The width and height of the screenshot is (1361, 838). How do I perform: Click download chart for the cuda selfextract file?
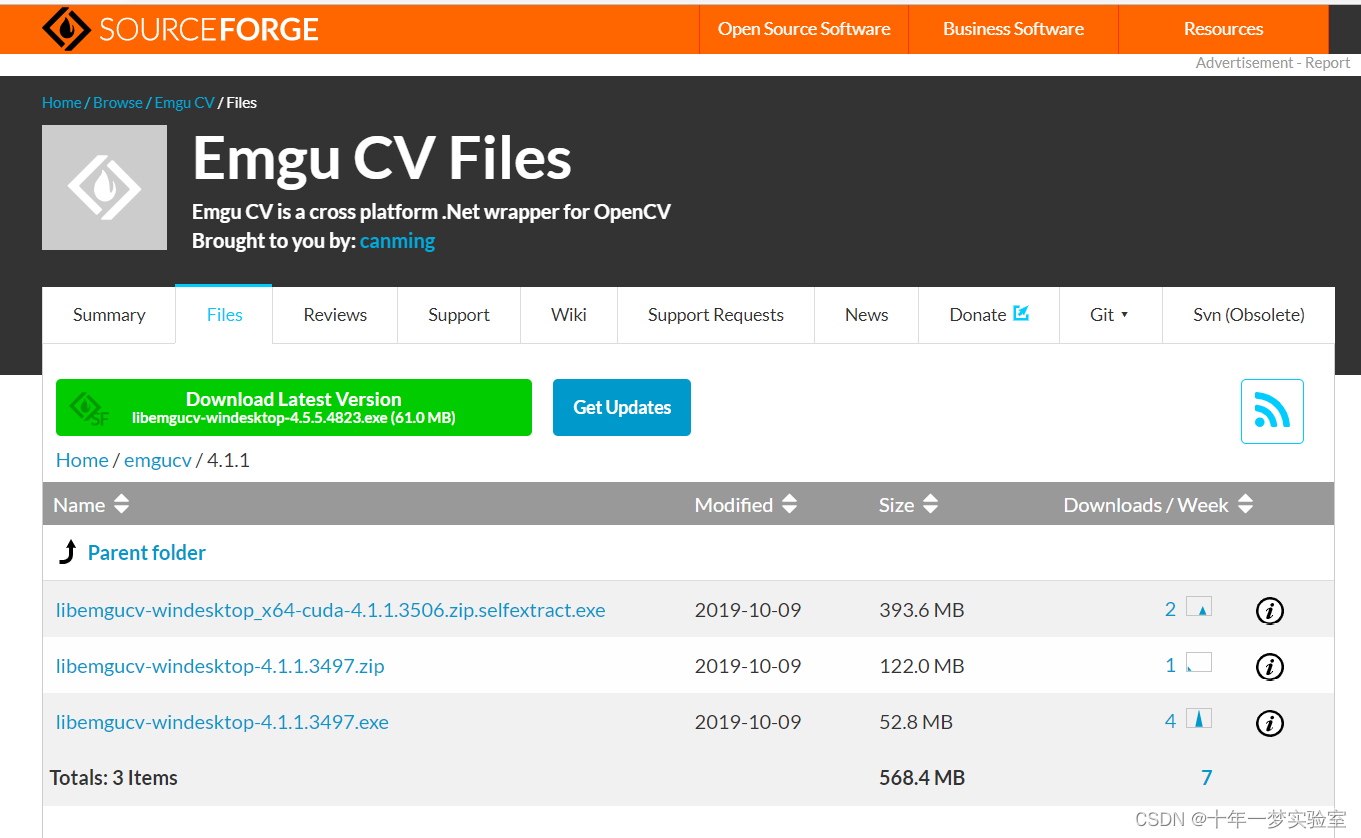1198,606
